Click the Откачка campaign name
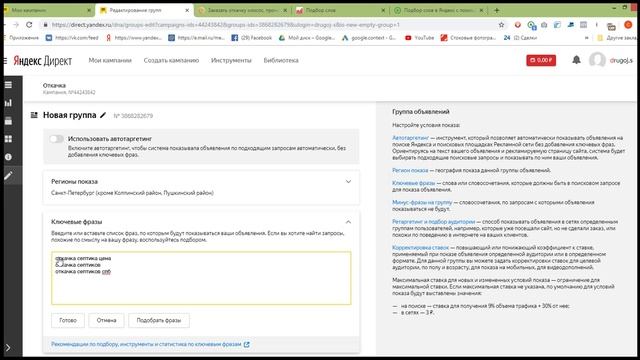 [x=54, y=85]
